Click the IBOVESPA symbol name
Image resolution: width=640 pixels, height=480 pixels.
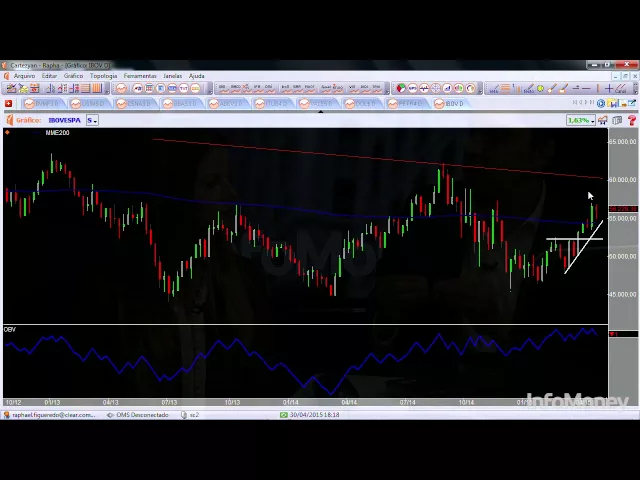pos(64,120)
